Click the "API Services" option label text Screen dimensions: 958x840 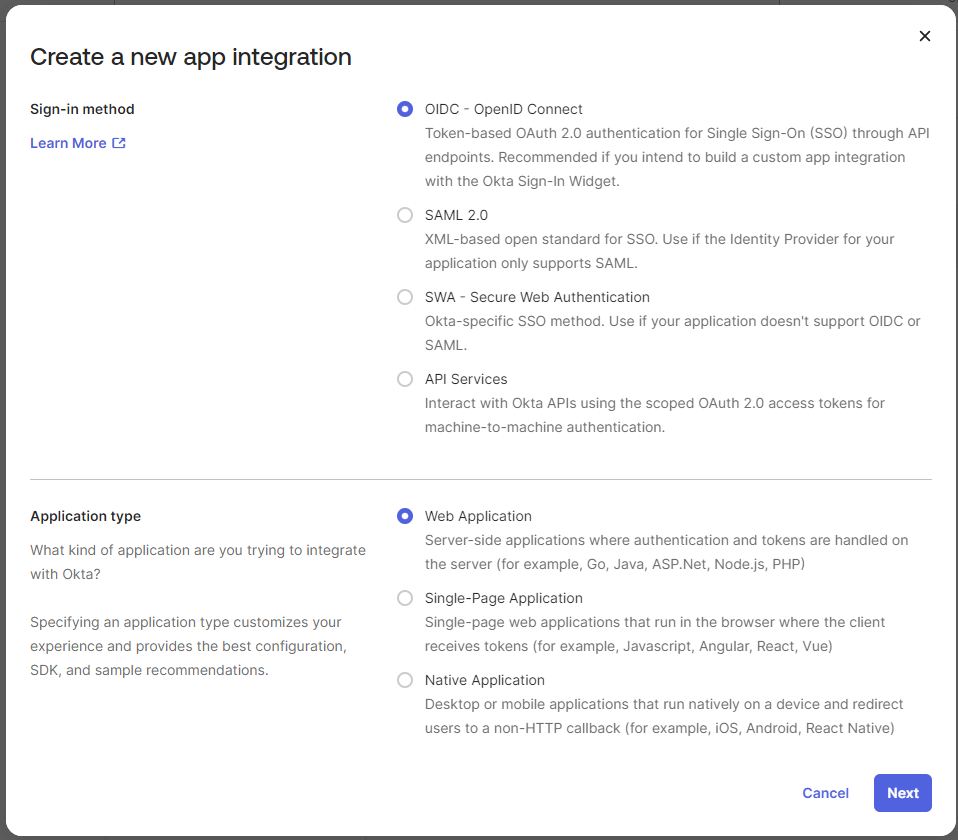[x=466, y=379]
